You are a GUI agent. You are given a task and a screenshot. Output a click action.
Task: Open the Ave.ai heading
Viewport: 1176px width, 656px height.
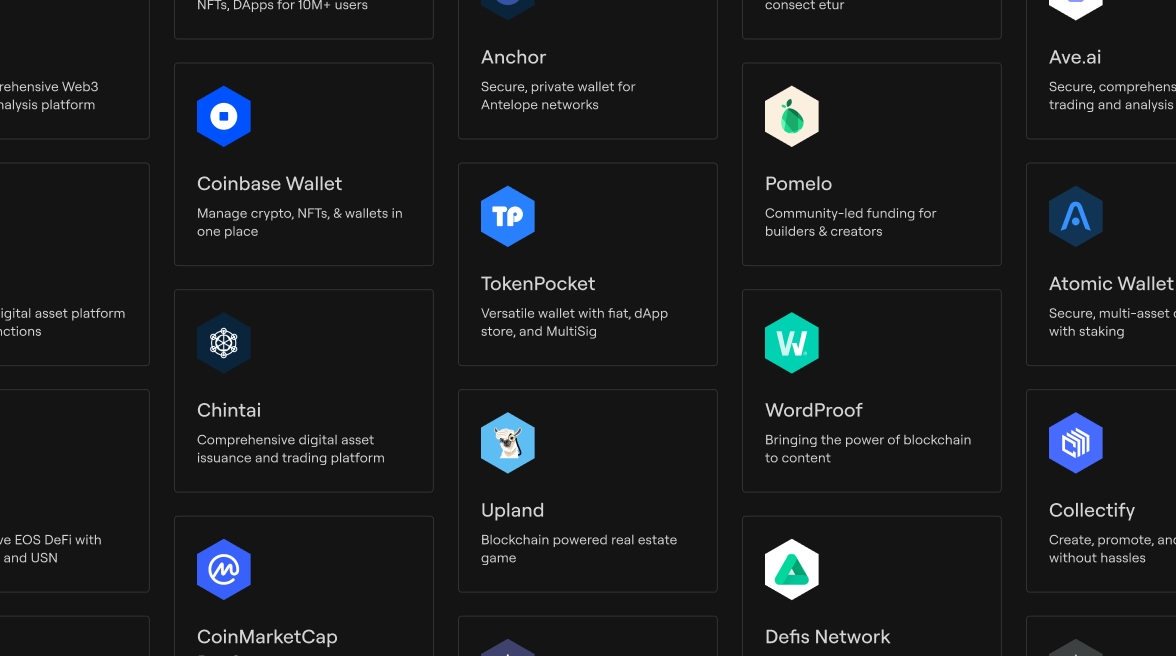pyautogui.click(x=1075, y=57)
